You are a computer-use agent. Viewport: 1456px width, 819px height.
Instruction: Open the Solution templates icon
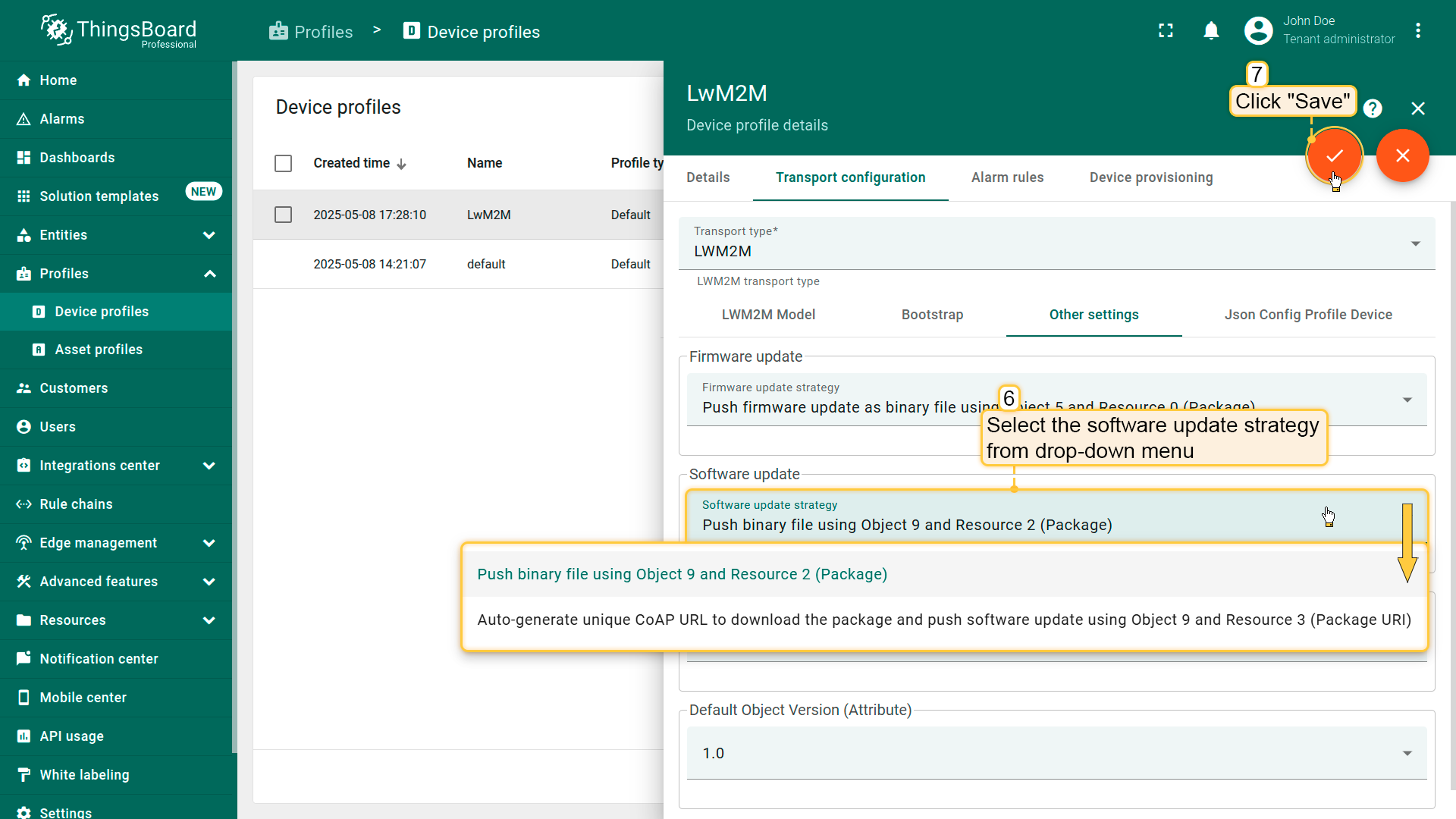coord(24,196)
